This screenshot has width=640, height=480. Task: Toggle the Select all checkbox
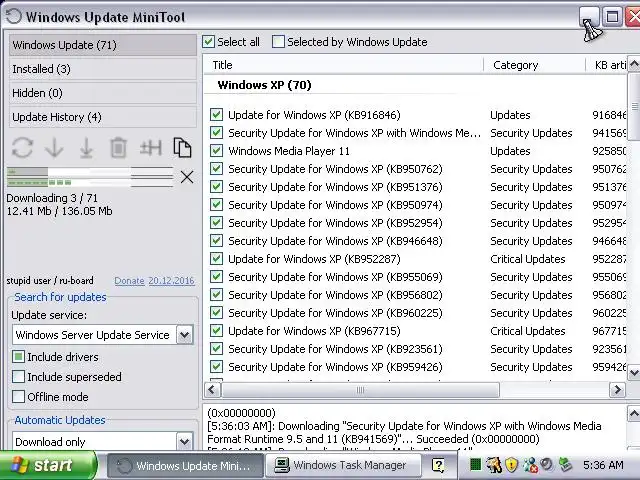(208, 42)
